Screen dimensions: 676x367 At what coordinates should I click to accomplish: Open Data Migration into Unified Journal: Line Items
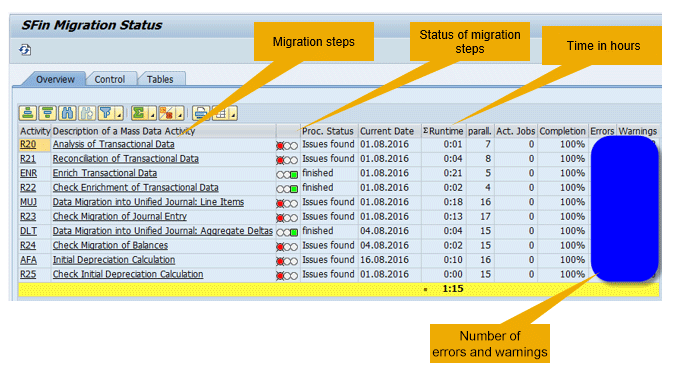[148, 202]
